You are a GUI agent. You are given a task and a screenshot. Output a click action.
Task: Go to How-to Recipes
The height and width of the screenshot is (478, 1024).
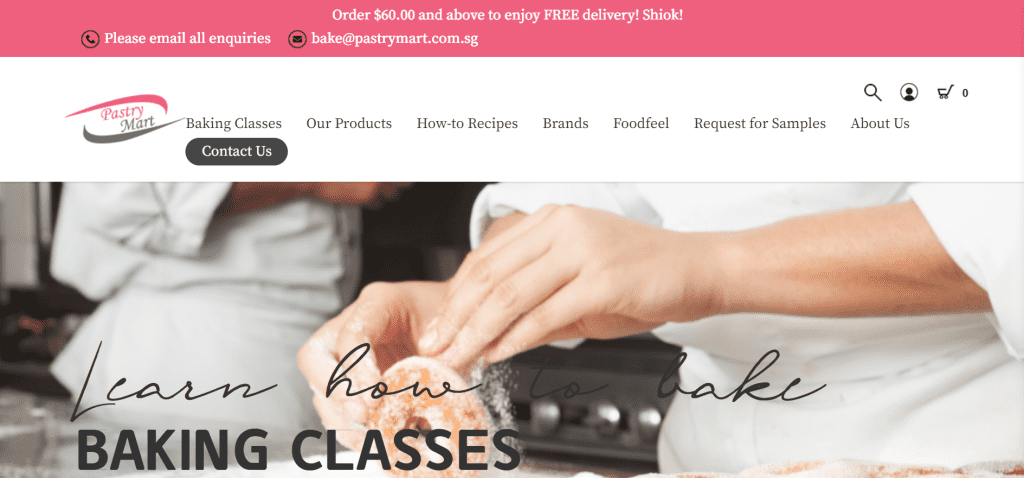tap(467, 123)
